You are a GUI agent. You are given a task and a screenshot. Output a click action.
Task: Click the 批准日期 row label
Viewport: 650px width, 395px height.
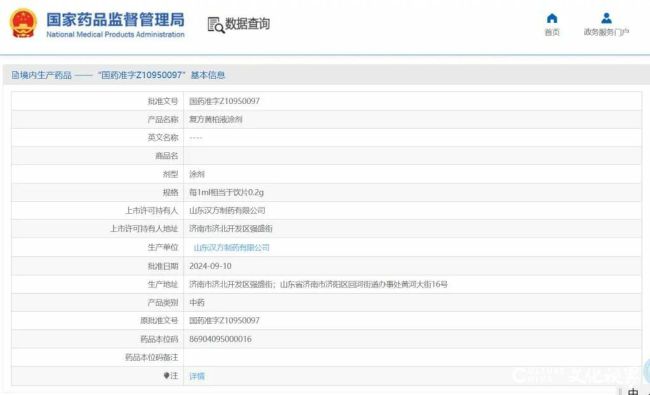point(163,266)
